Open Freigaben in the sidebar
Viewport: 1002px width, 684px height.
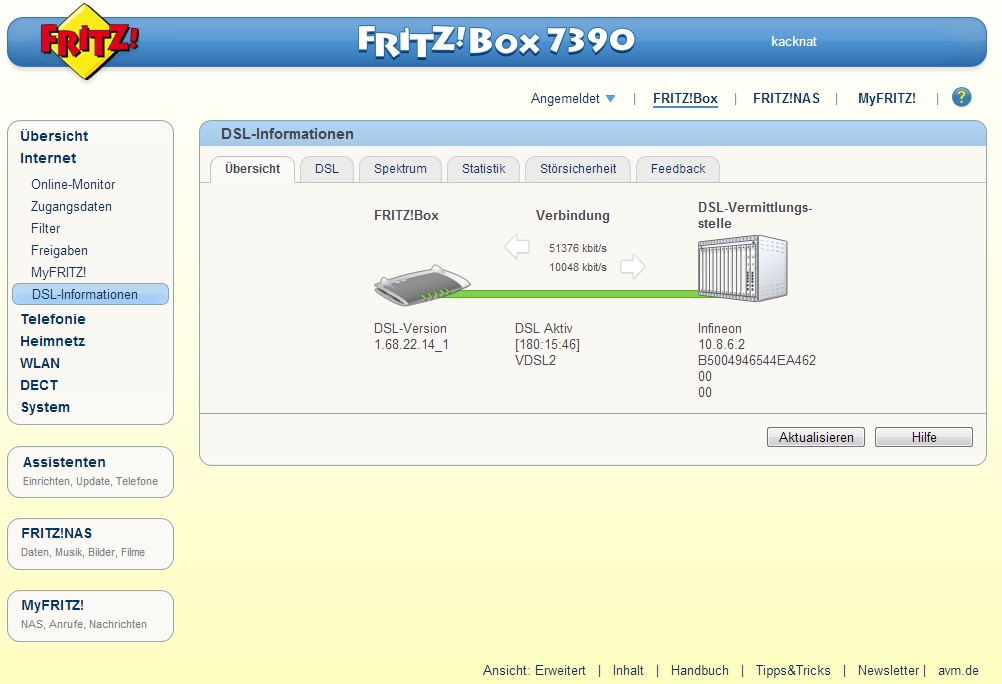point(59,251)
